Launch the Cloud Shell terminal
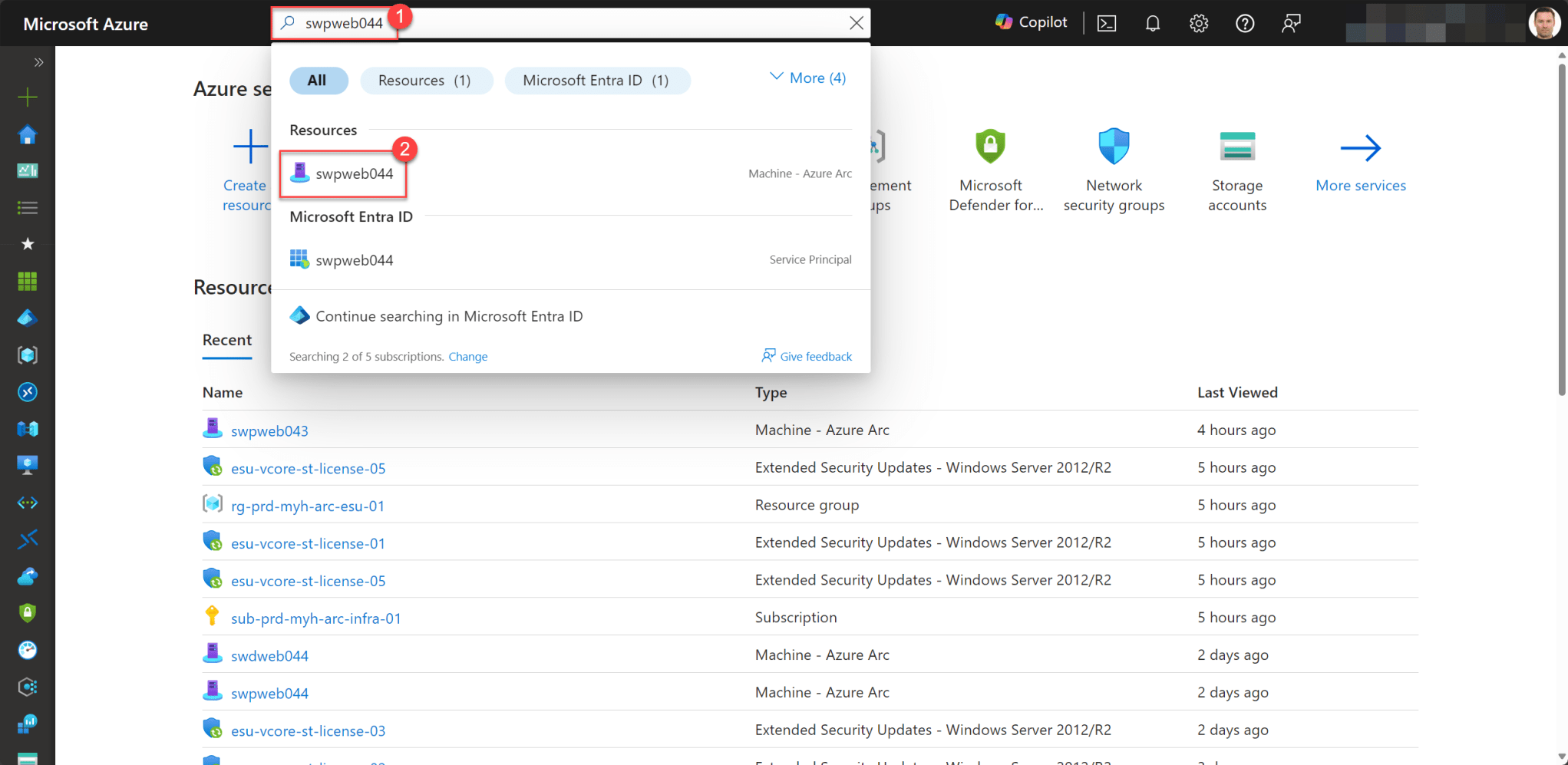Image resolution: width=1568 pixels, height=765 pixels. 1106,23
